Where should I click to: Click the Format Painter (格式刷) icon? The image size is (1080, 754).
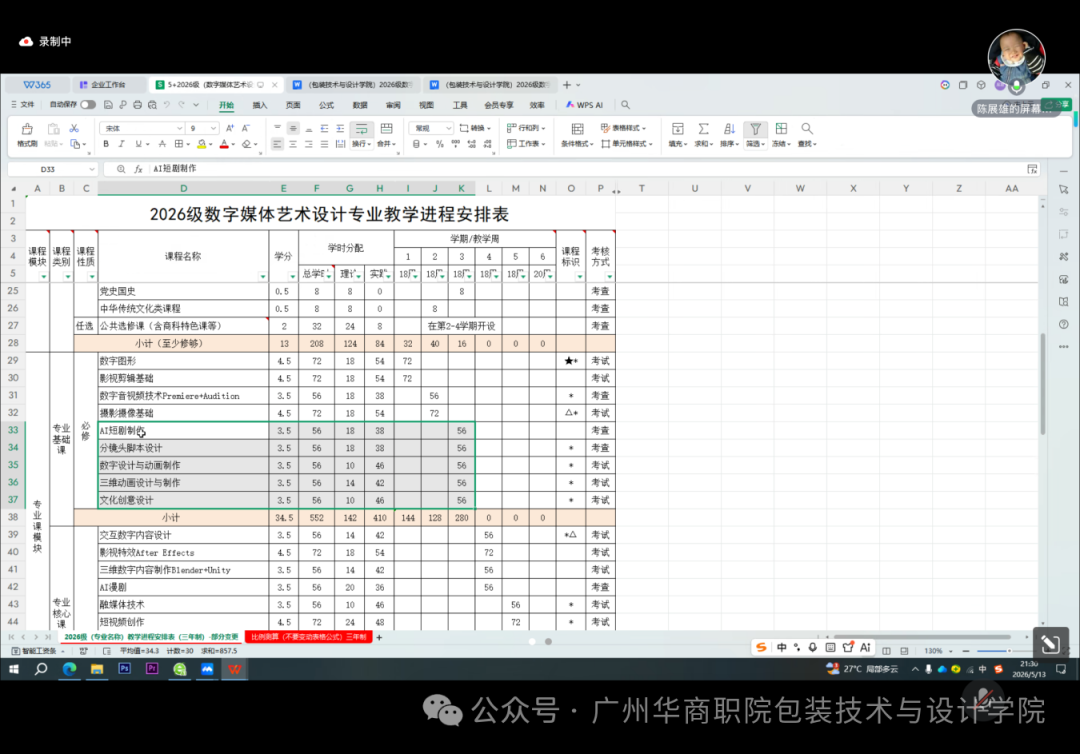pyautogui.click(x=27, y=129)
